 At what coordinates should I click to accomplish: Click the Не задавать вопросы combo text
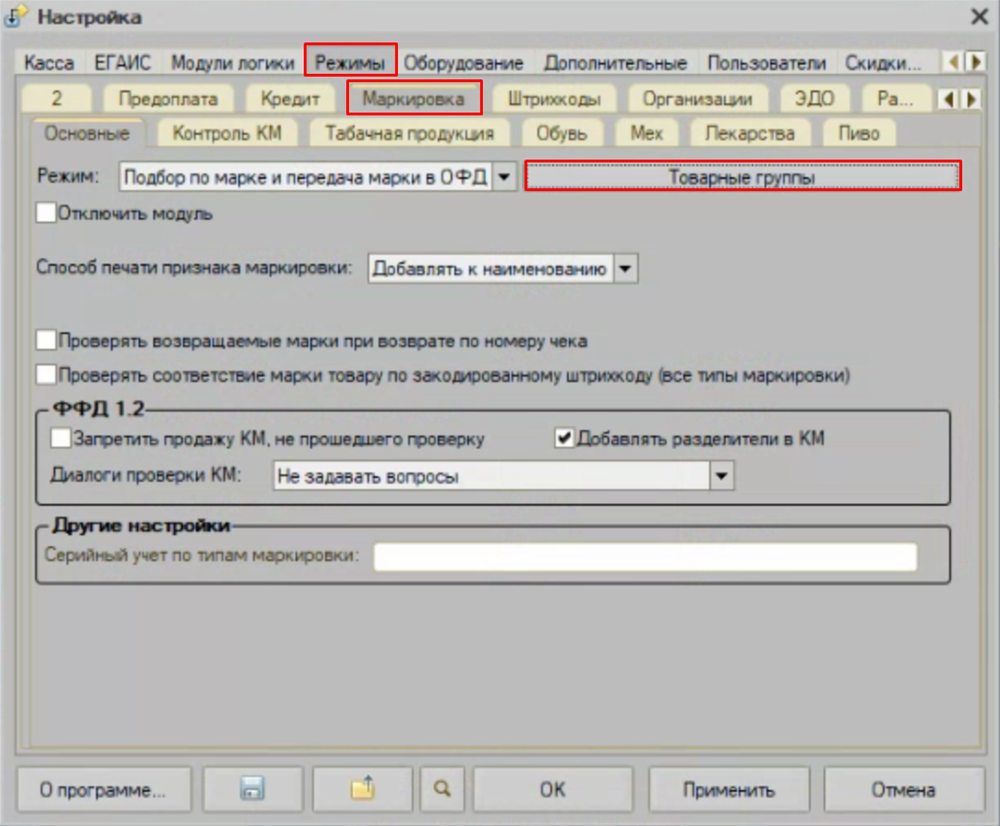(x=492, y=475)
